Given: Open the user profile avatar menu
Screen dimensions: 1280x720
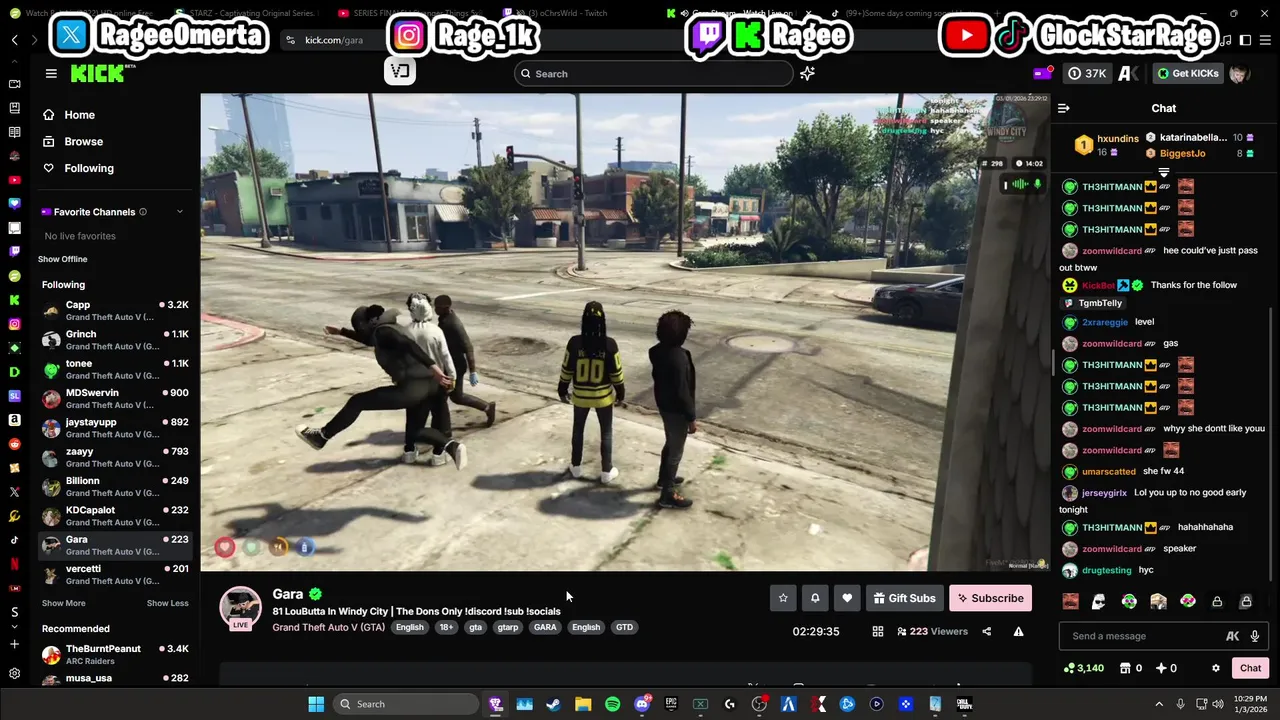Looking at the screenshot, I should coord(1239,73).
